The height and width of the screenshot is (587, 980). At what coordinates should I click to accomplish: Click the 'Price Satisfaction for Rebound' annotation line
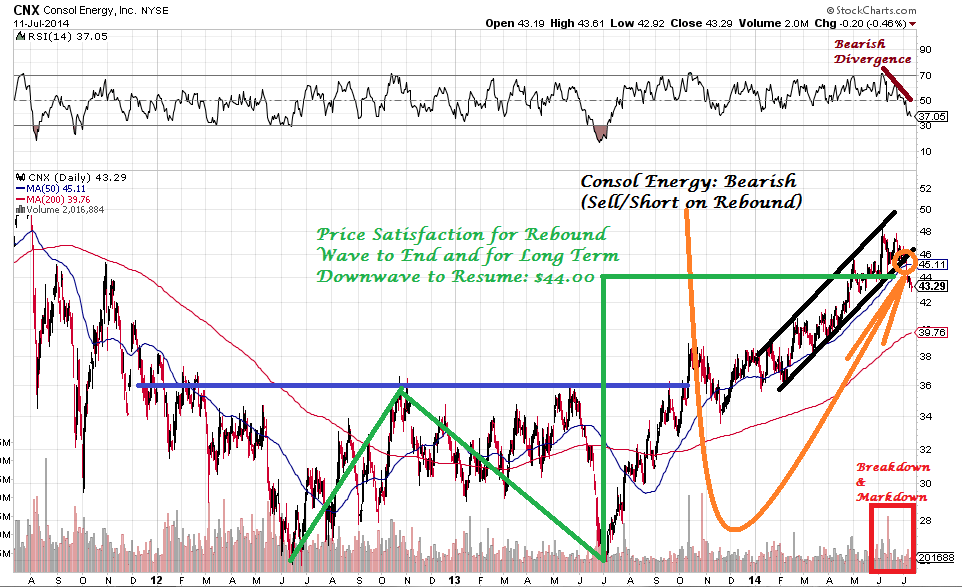(x=461, y=234)
